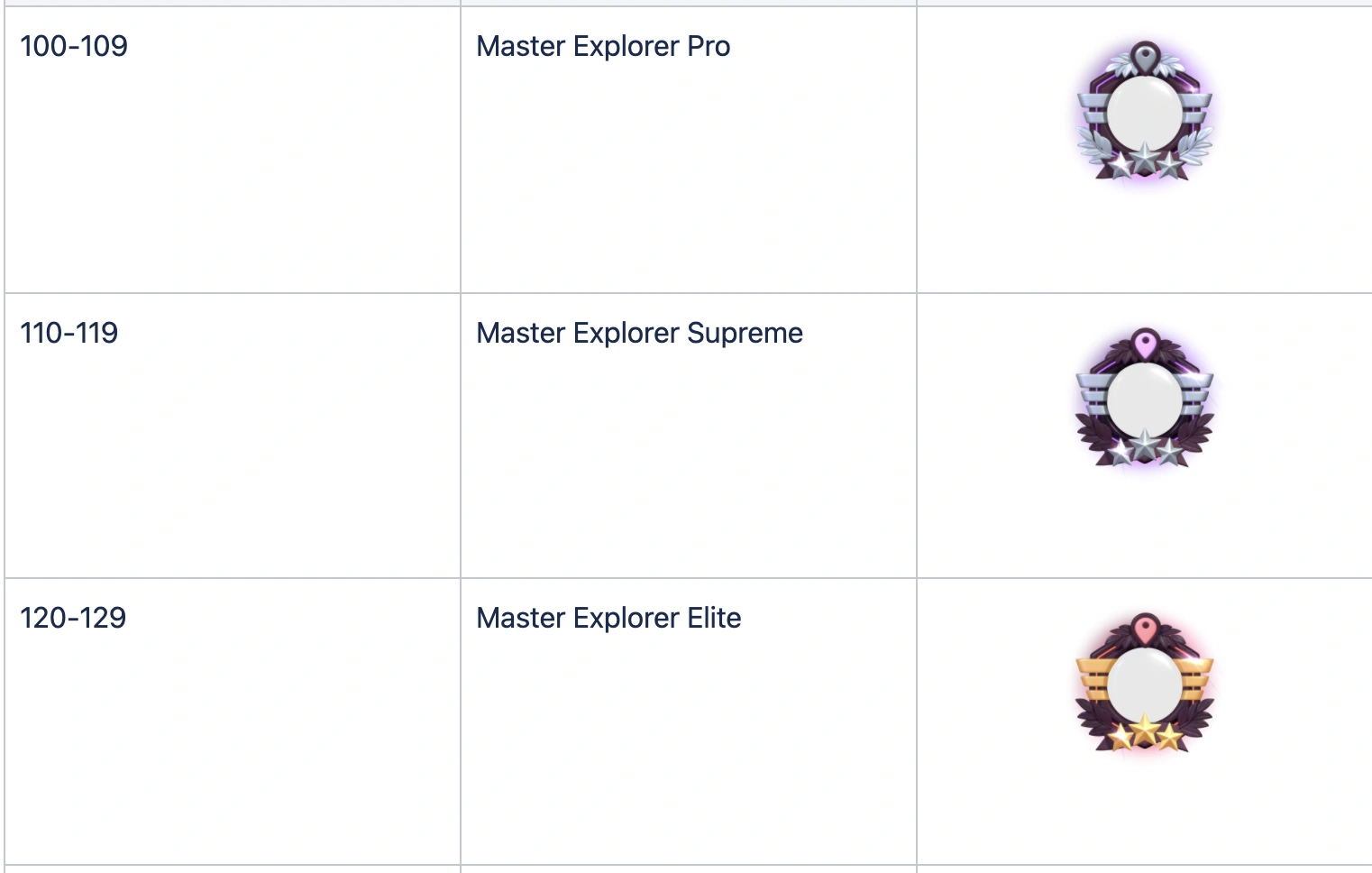Click the pin atop the Elite badge
This screenshot has height=873, width=1372.
[1145, 629]
